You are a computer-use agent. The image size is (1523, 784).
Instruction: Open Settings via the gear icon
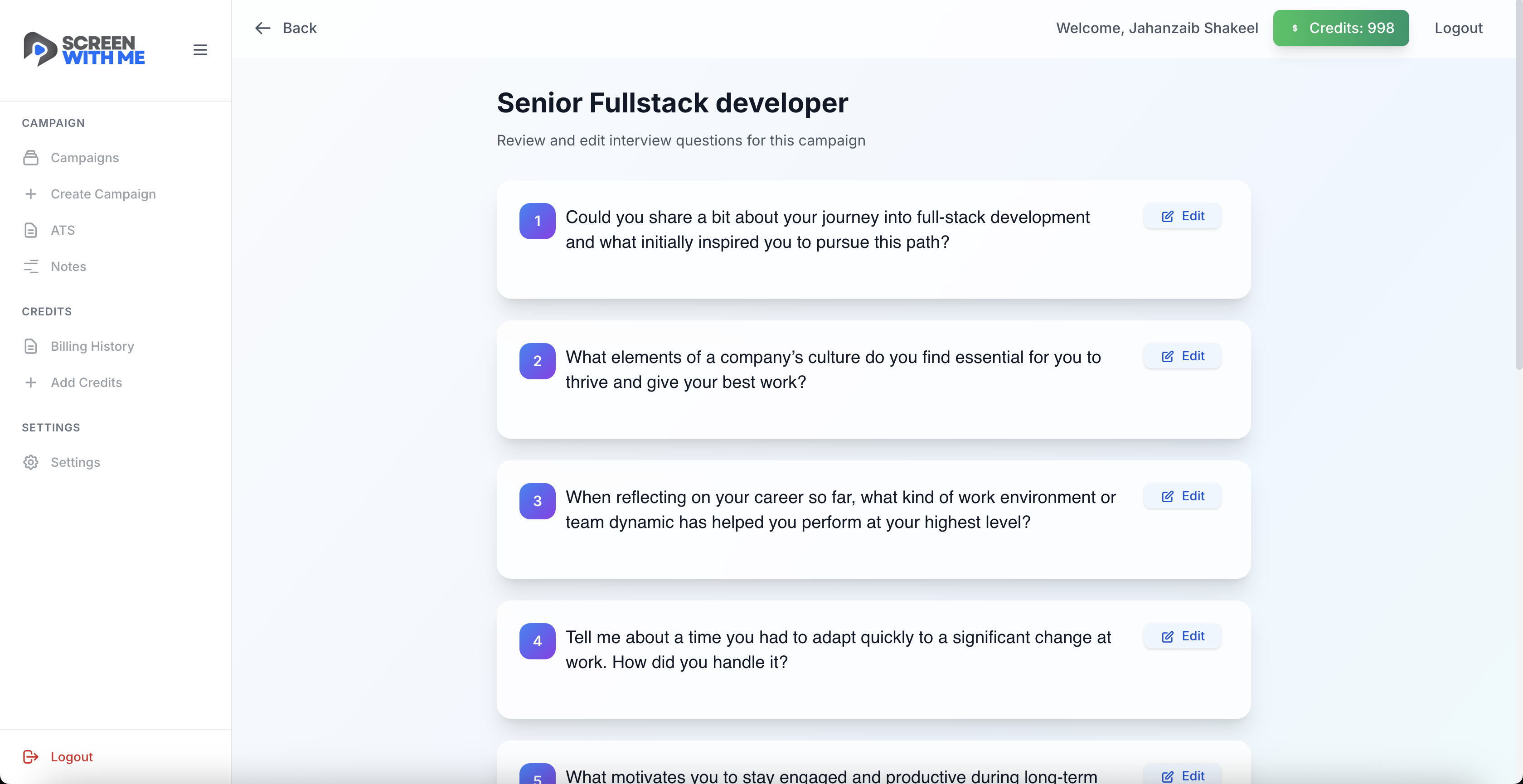[31, 462]
